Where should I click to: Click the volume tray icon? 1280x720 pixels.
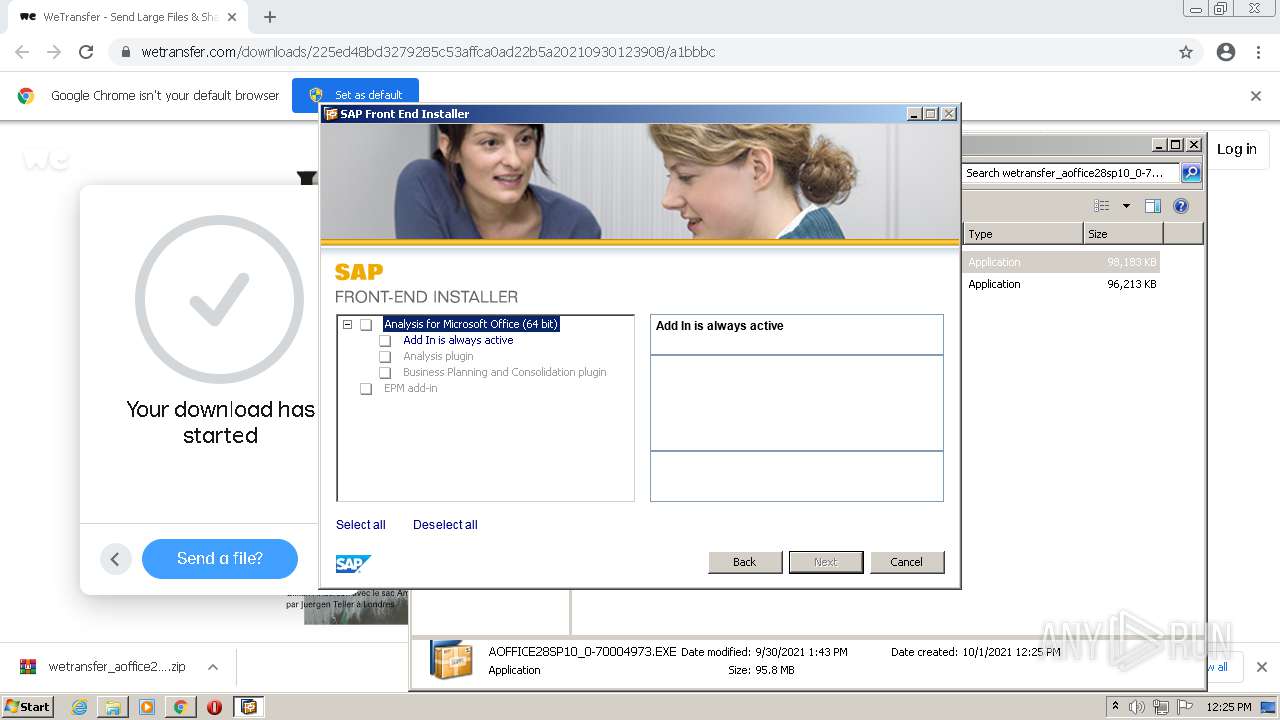(x=1137, y=707)
